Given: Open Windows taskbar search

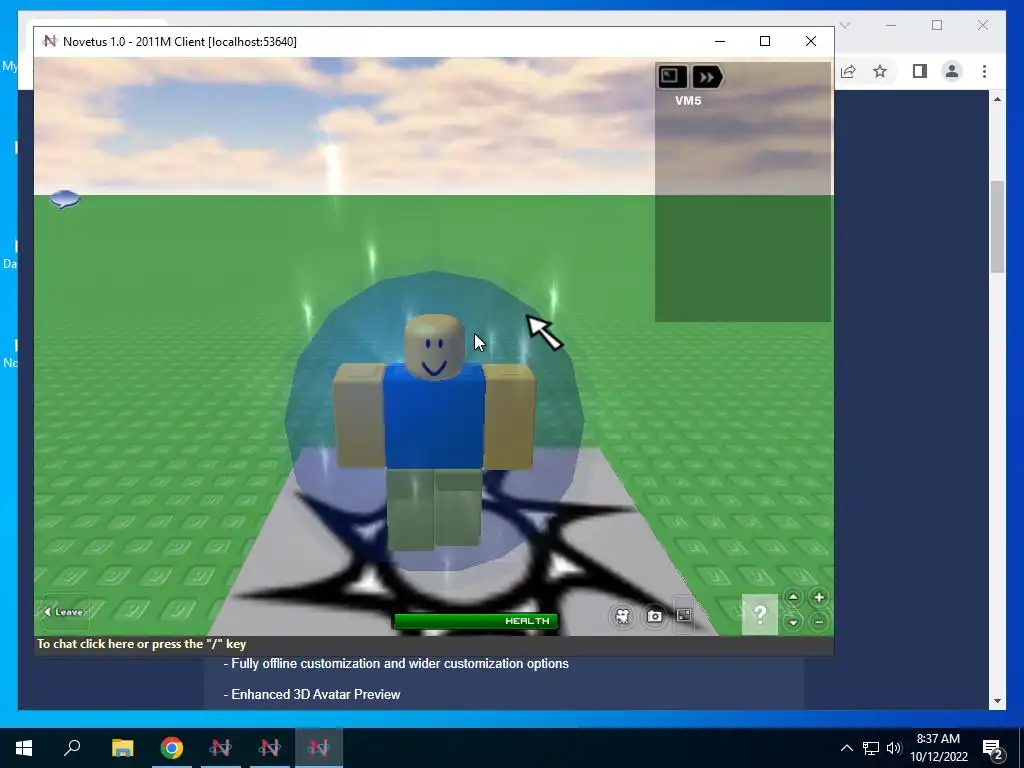Looking at the screenshot, I should click(x=72, y=748).
